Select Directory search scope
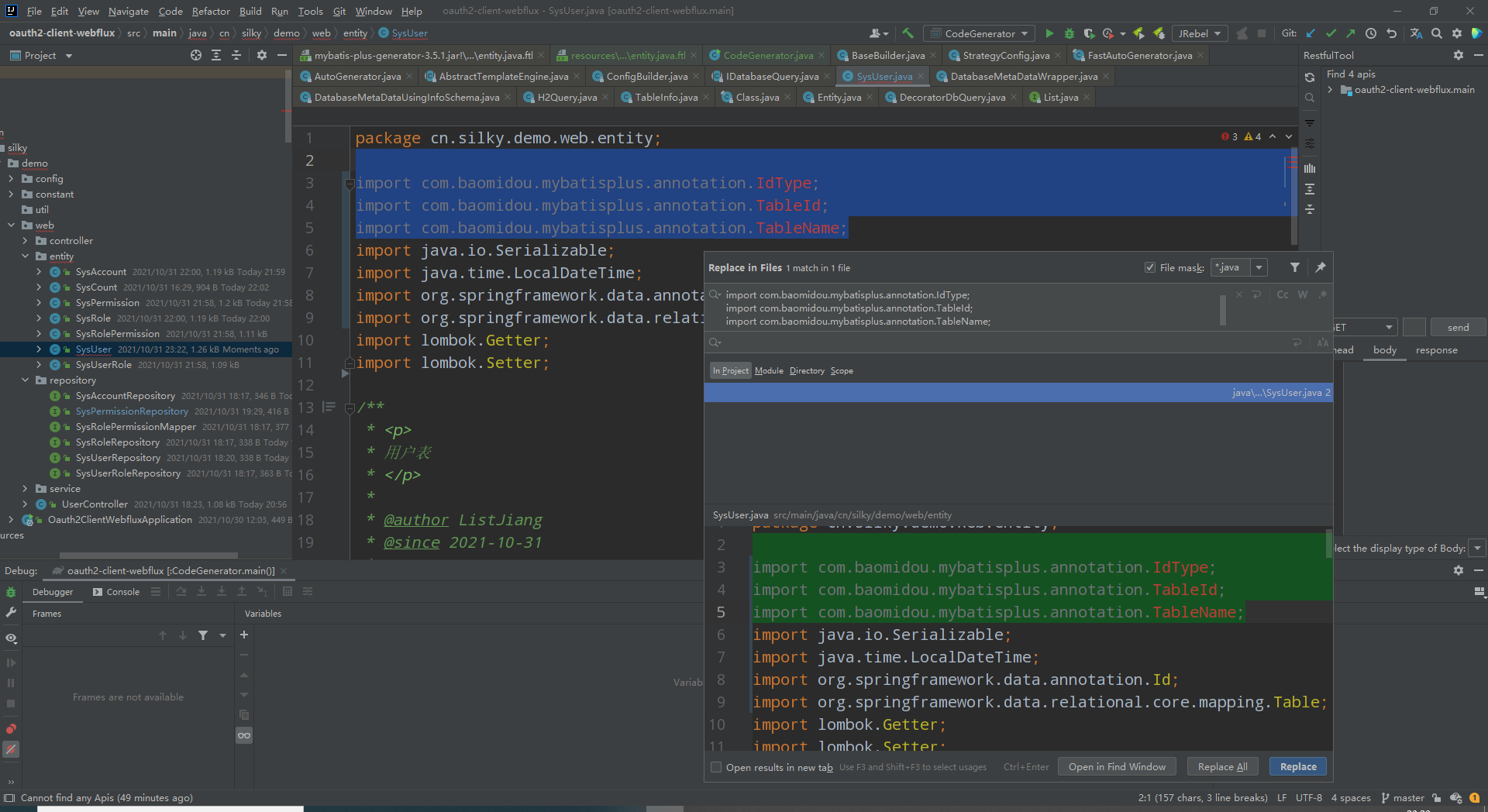The width and height of the screenshot is (1488, 812). 807,371
